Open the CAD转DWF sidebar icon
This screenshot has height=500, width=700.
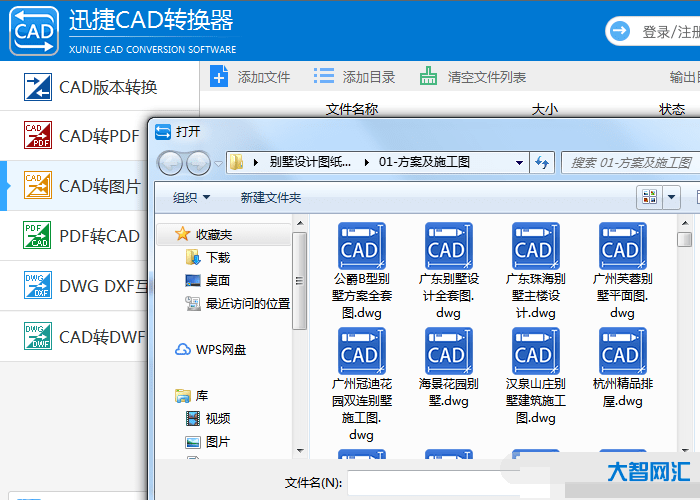[38, 336]
